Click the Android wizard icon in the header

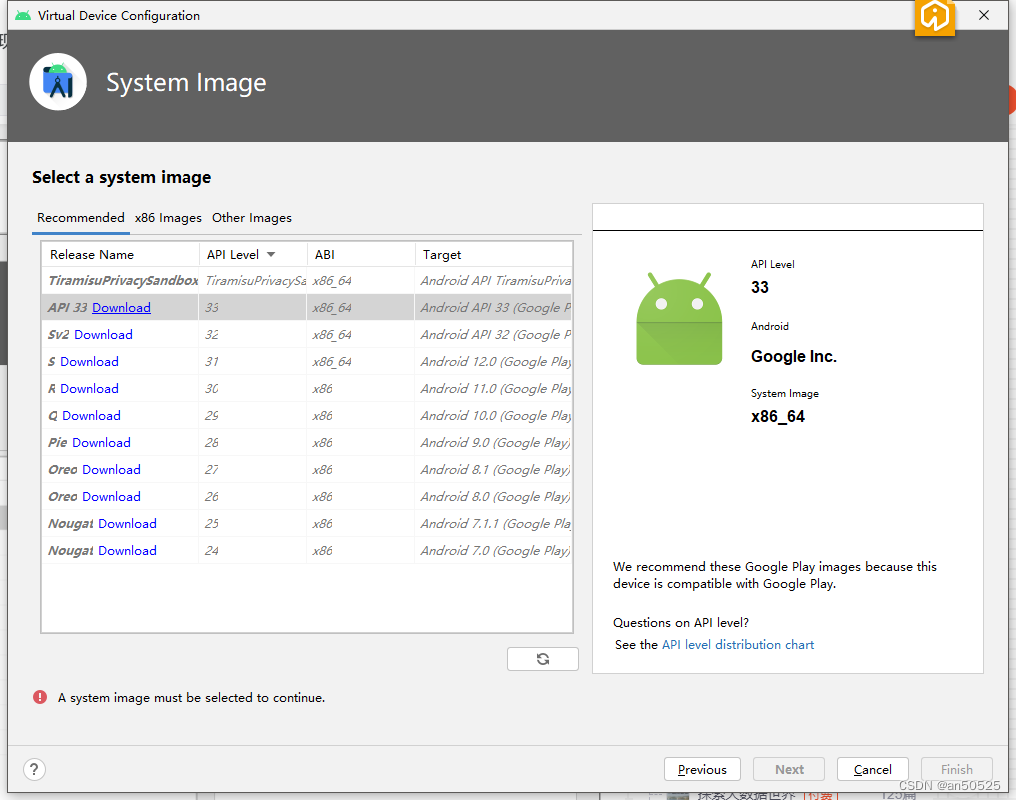tap(57, 82)
